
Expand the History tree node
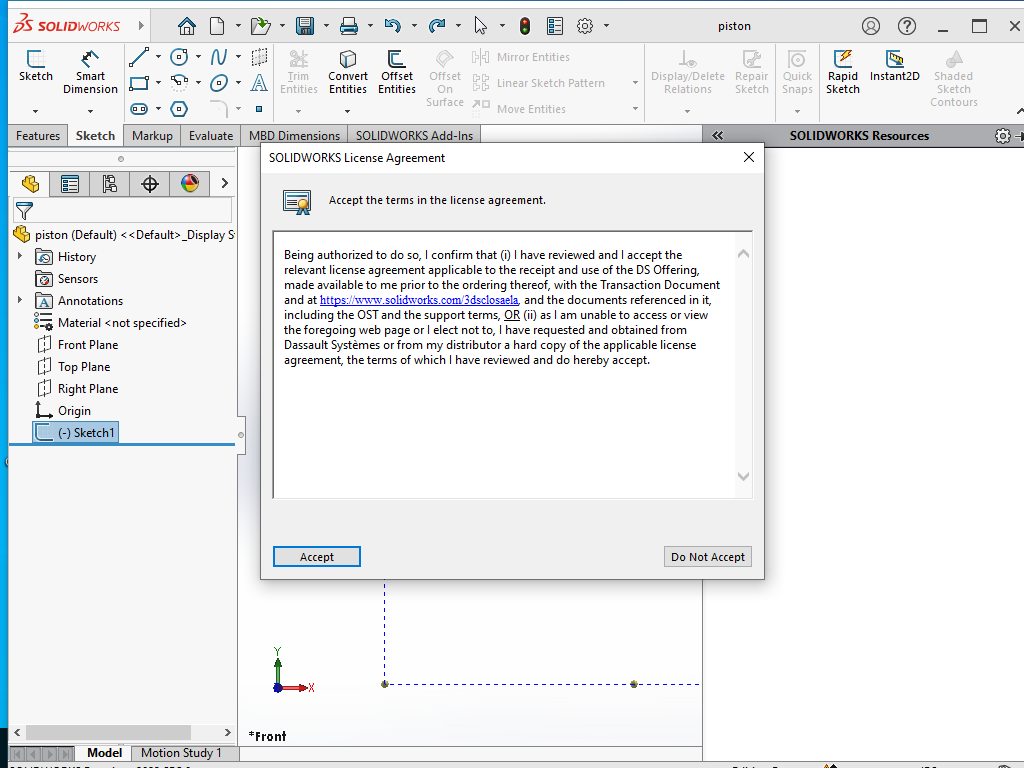(20, 256)
